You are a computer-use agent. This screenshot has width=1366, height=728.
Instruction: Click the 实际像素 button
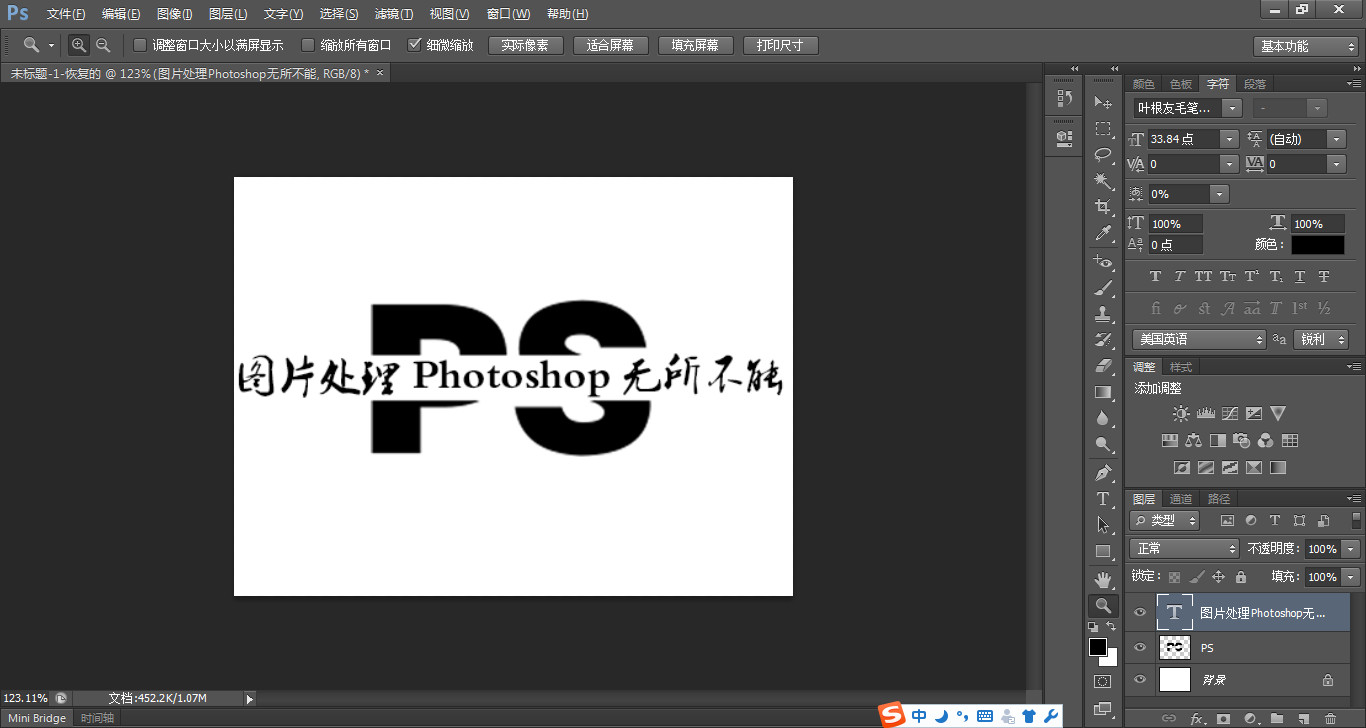(525, 46)
